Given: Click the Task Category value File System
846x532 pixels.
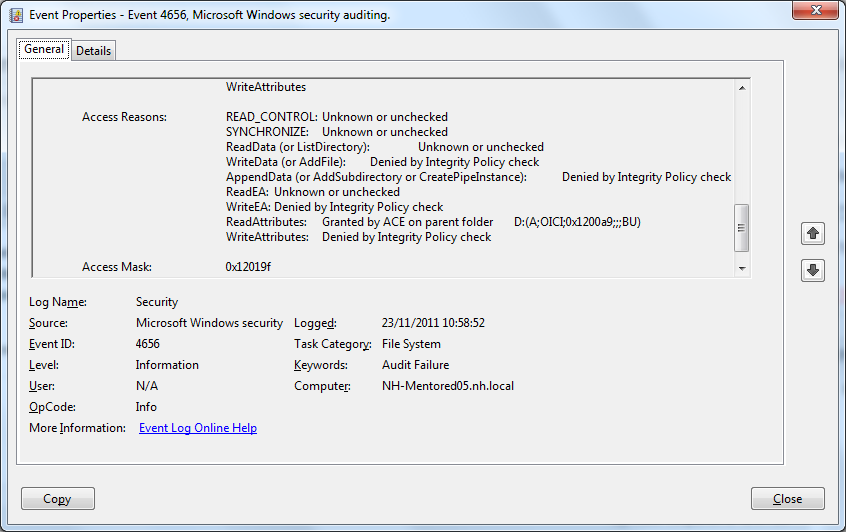Looking at the screenshot, I should tap(411, 344).
